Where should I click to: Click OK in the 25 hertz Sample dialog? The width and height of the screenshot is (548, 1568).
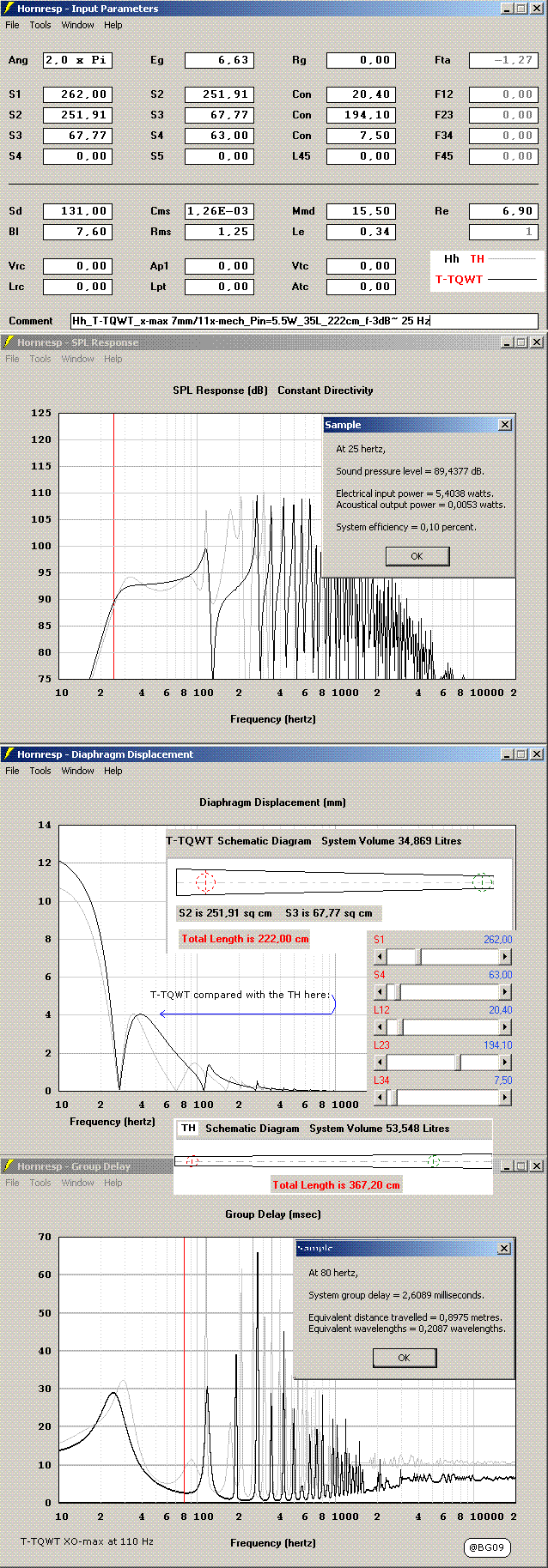[x=417, y=556]
